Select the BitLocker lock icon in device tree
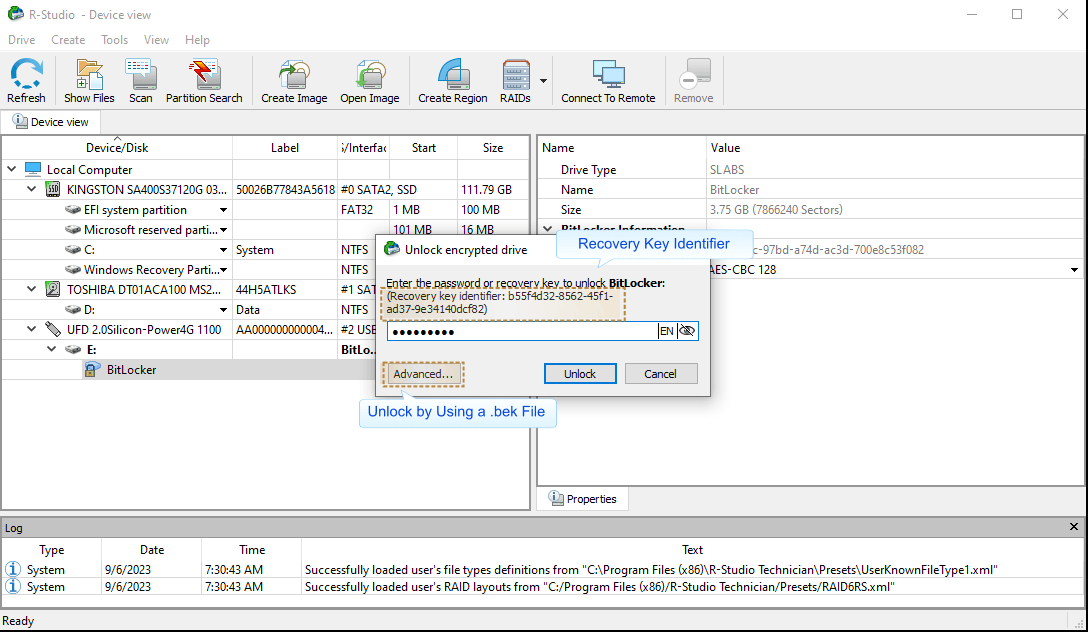 pos(91,370)
